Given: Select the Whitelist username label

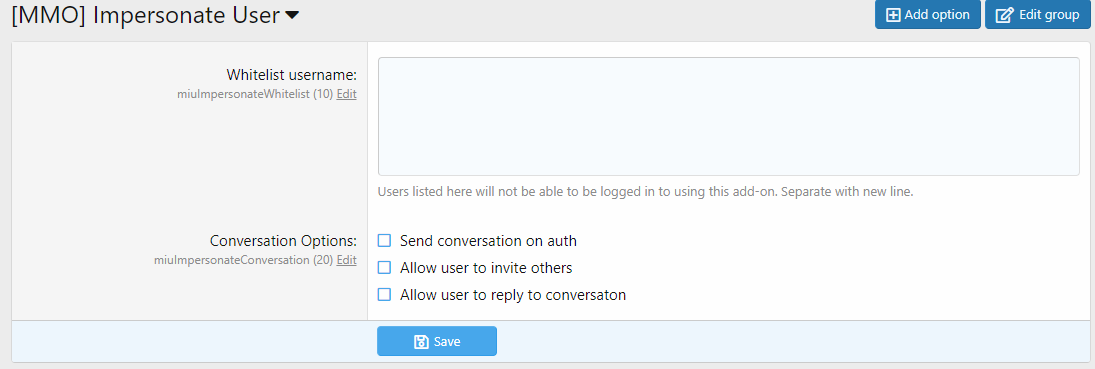Looking at the screenshot, I should pyautogui.click(x=292, y=74).
